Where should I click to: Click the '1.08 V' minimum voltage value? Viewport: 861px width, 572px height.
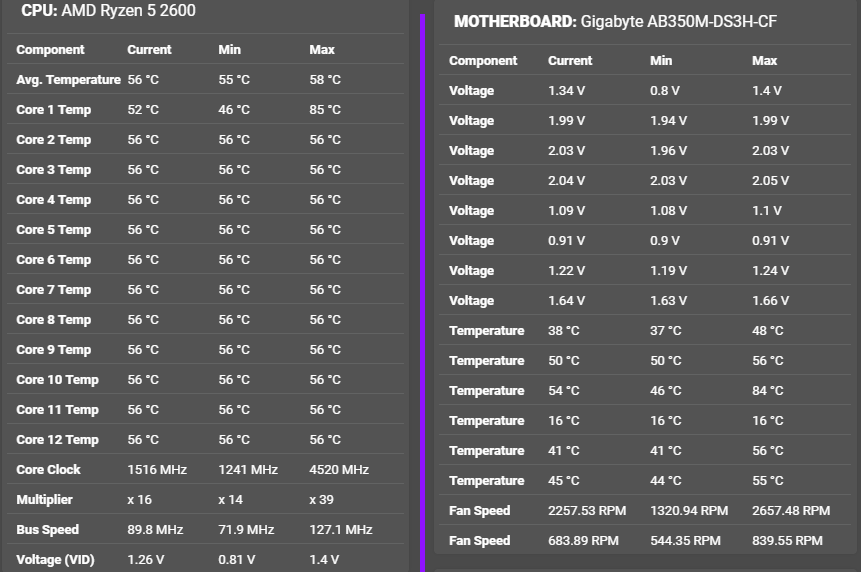coord(668,211)
